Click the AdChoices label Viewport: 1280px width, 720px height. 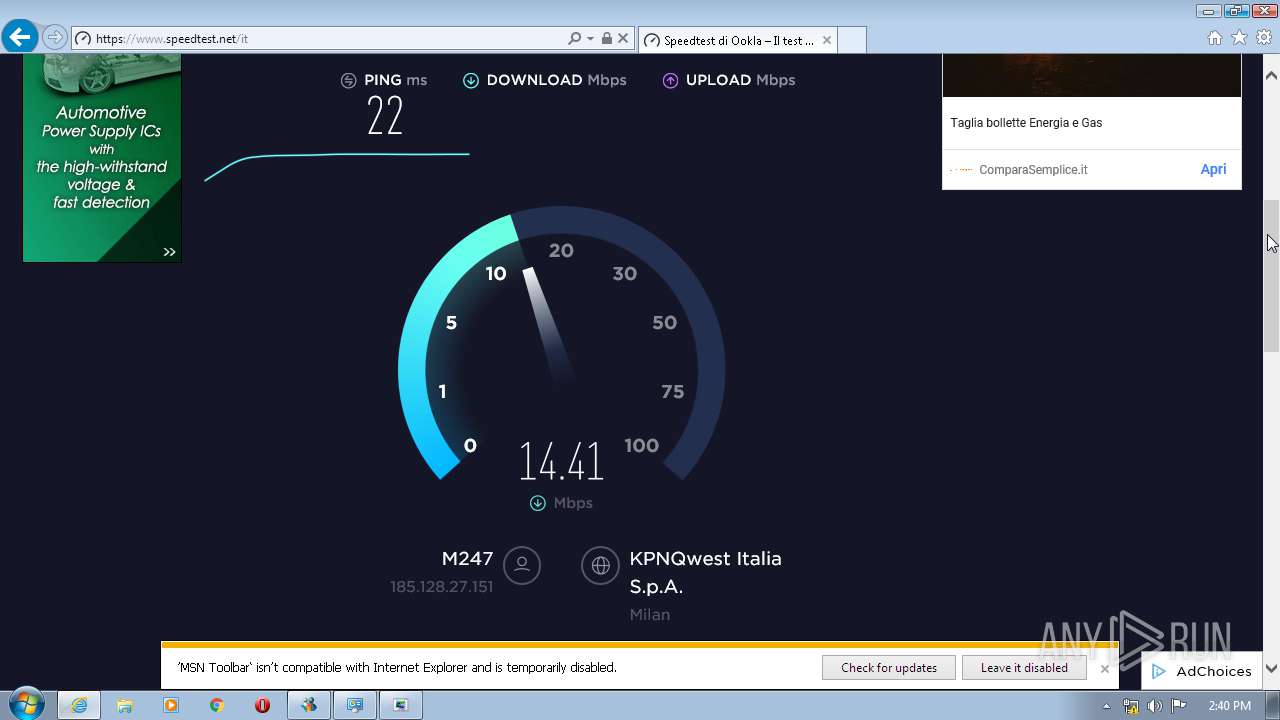pos(1214,672)
